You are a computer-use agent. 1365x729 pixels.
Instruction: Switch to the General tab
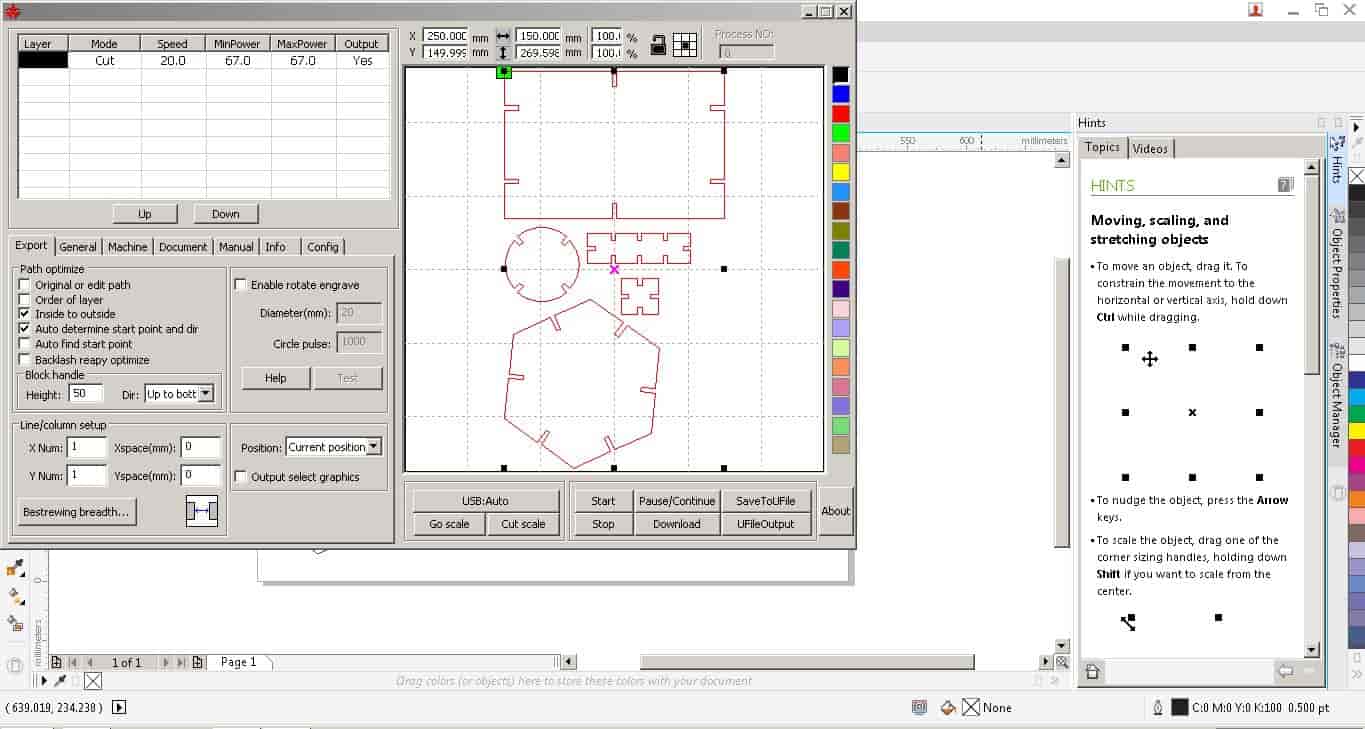(78, 247)
